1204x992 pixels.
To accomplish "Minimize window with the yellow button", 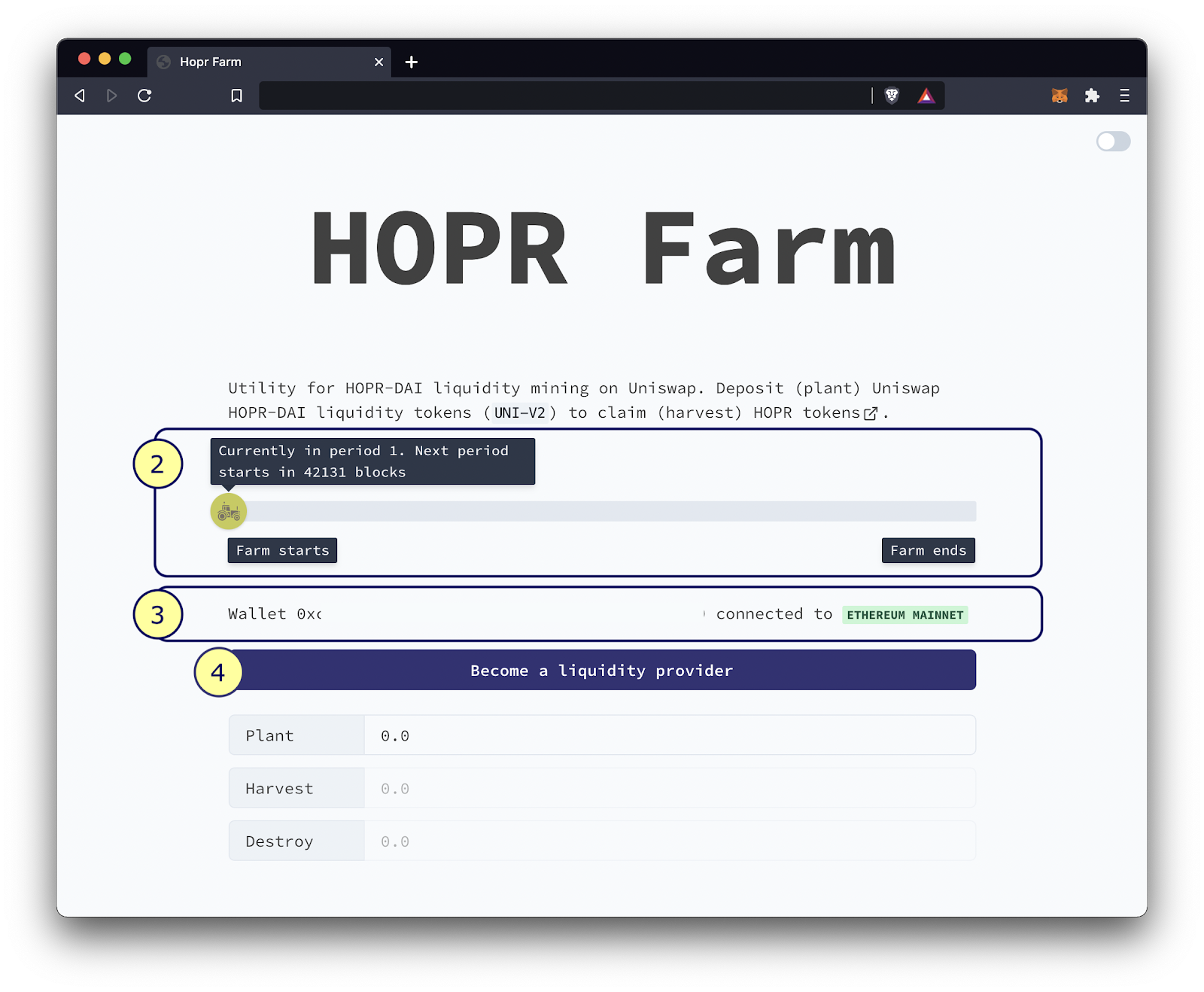I will click(105, 59).
